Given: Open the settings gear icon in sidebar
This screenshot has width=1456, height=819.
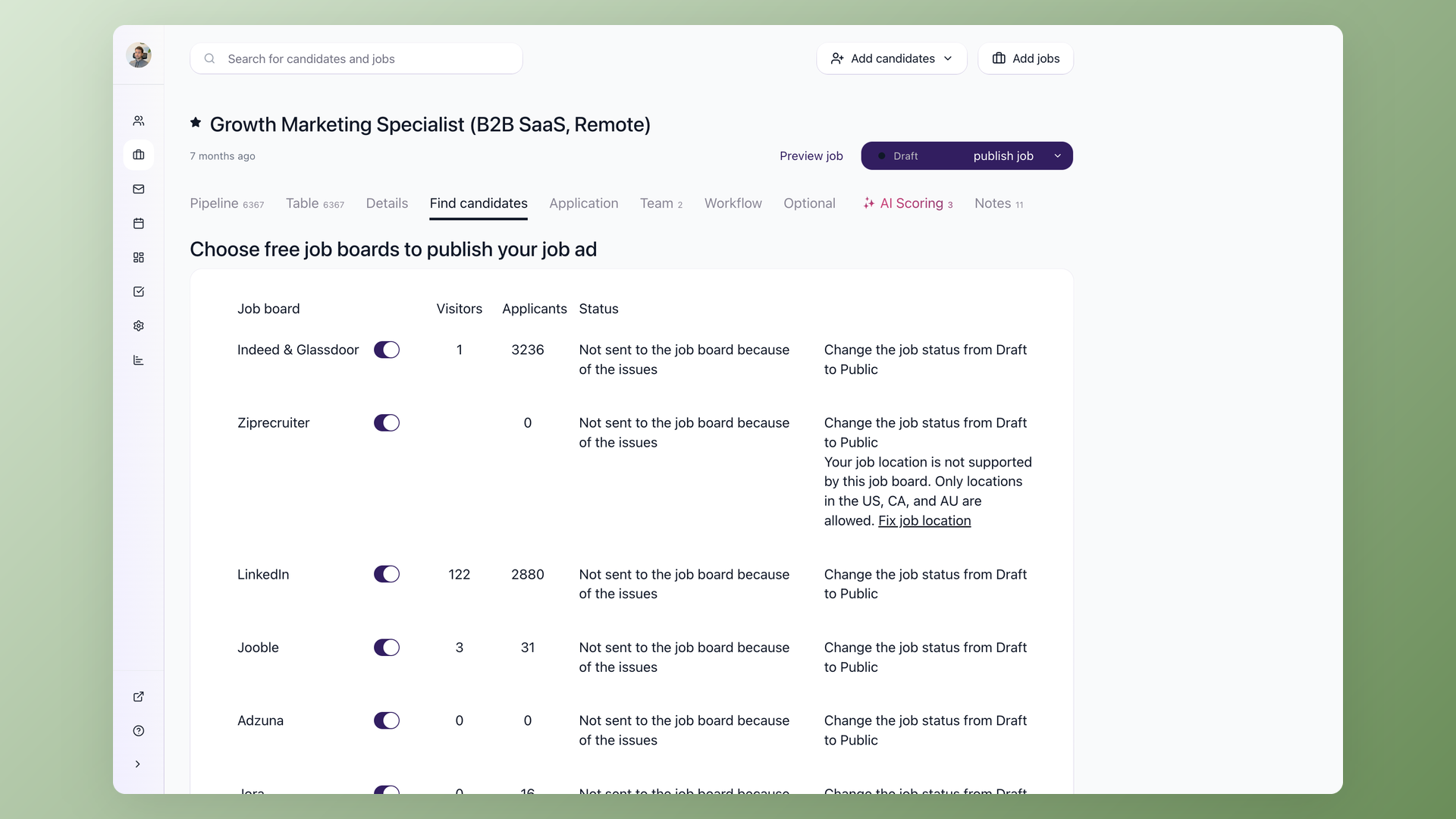Looking at the screenshot, I should (x=139, y=325).
